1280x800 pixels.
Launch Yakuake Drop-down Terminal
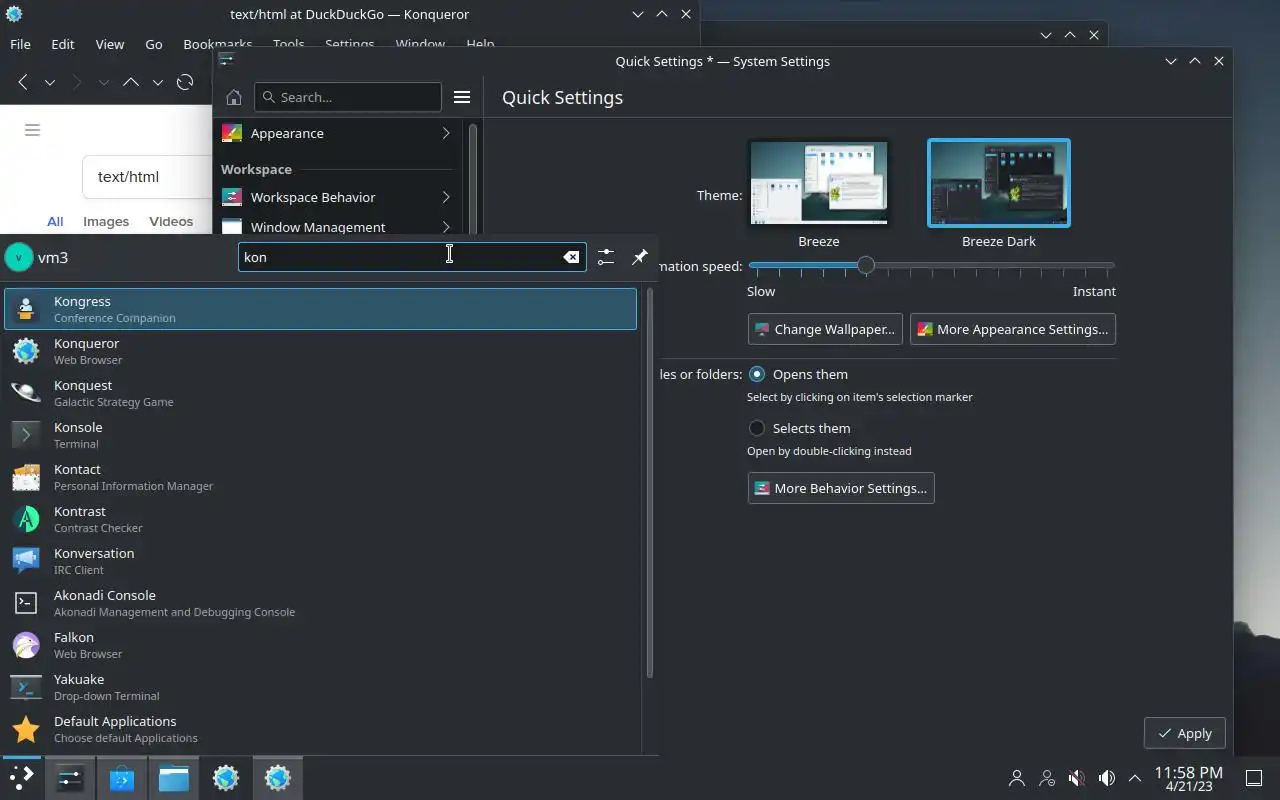click(320, 687)
